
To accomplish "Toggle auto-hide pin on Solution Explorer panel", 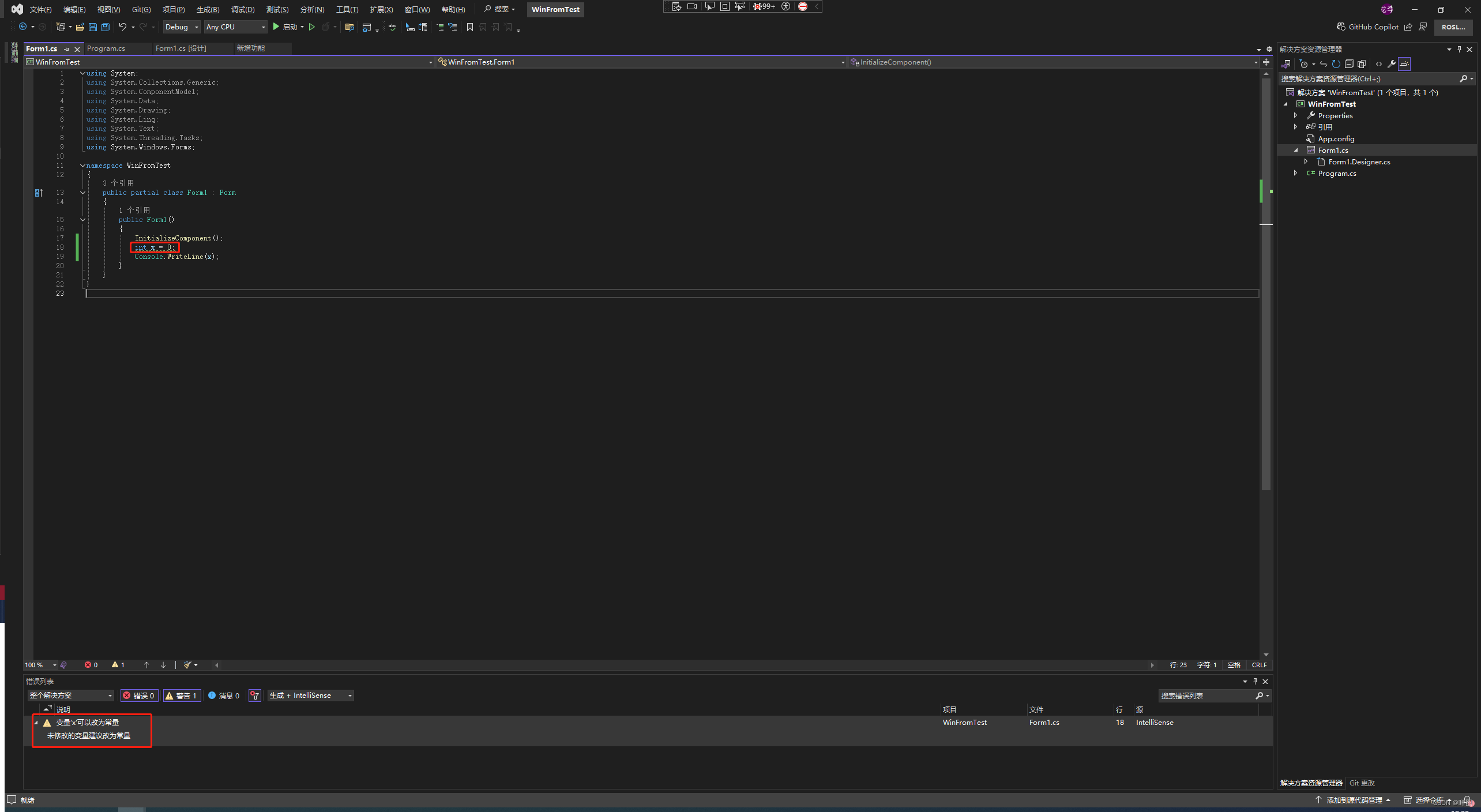I will point(1460,49).
